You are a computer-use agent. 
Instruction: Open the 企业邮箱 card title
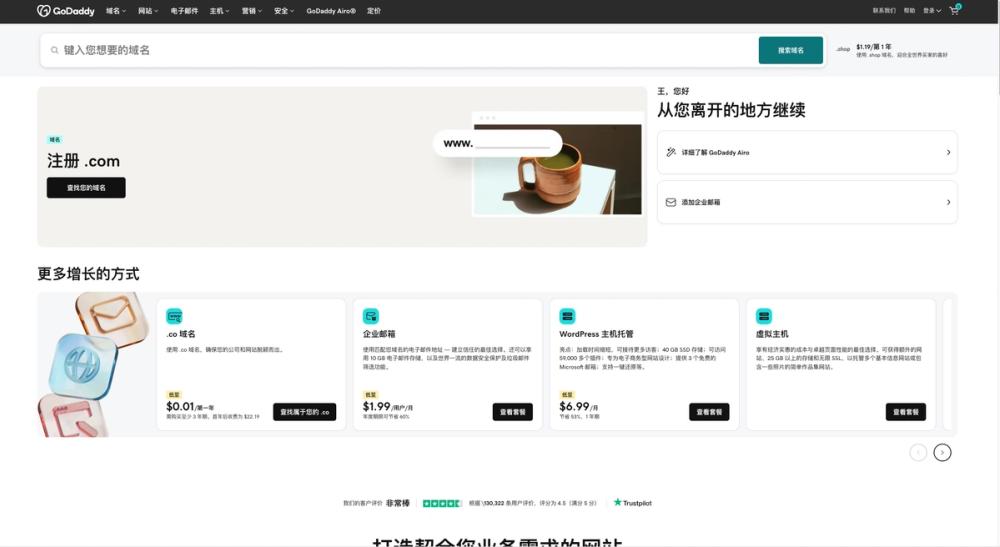(x=379, y=334)
